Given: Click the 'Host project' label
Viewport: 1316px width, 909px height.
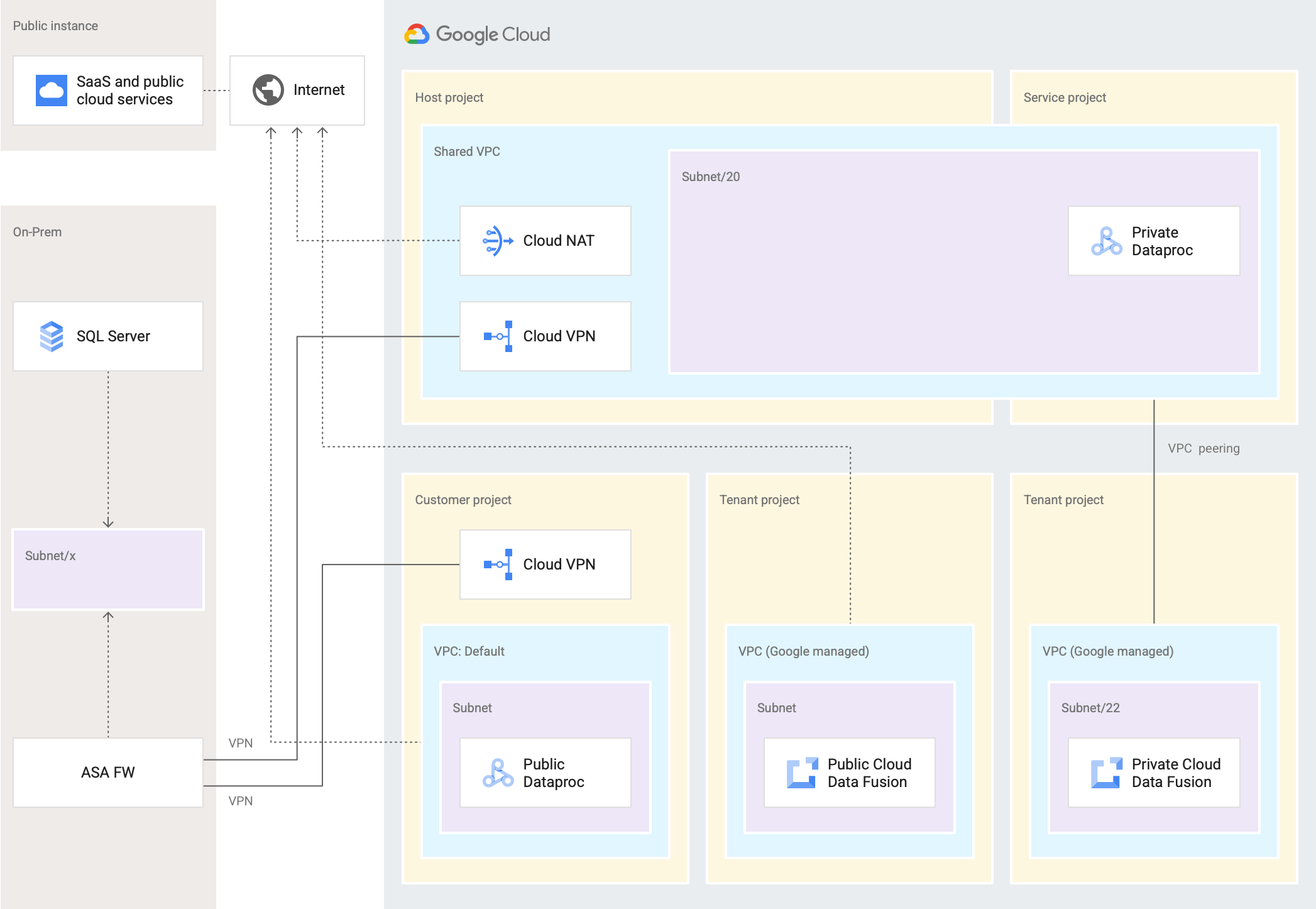Looking at the screenshot, I should pos(449,97).
